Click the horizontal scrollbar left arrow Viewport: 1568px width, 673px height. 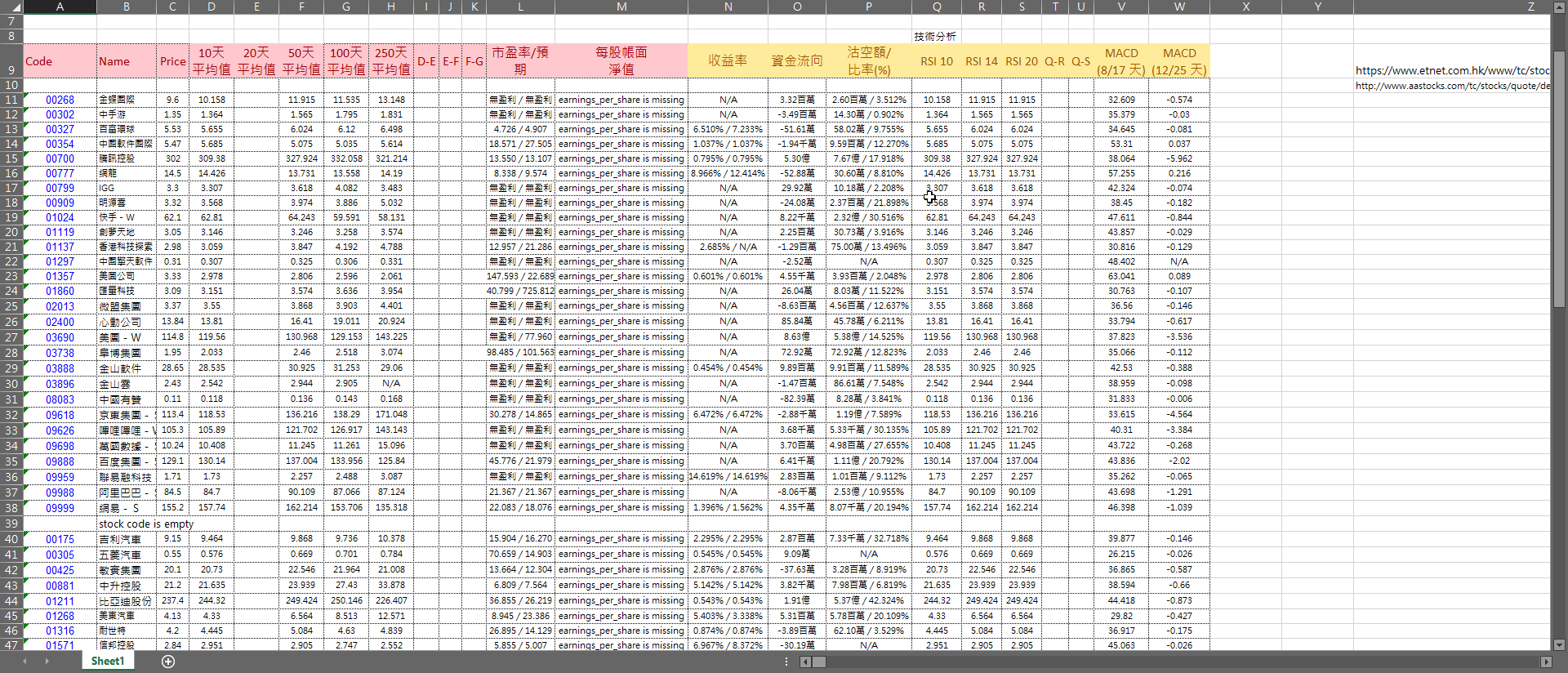click(x=805, y=662)
